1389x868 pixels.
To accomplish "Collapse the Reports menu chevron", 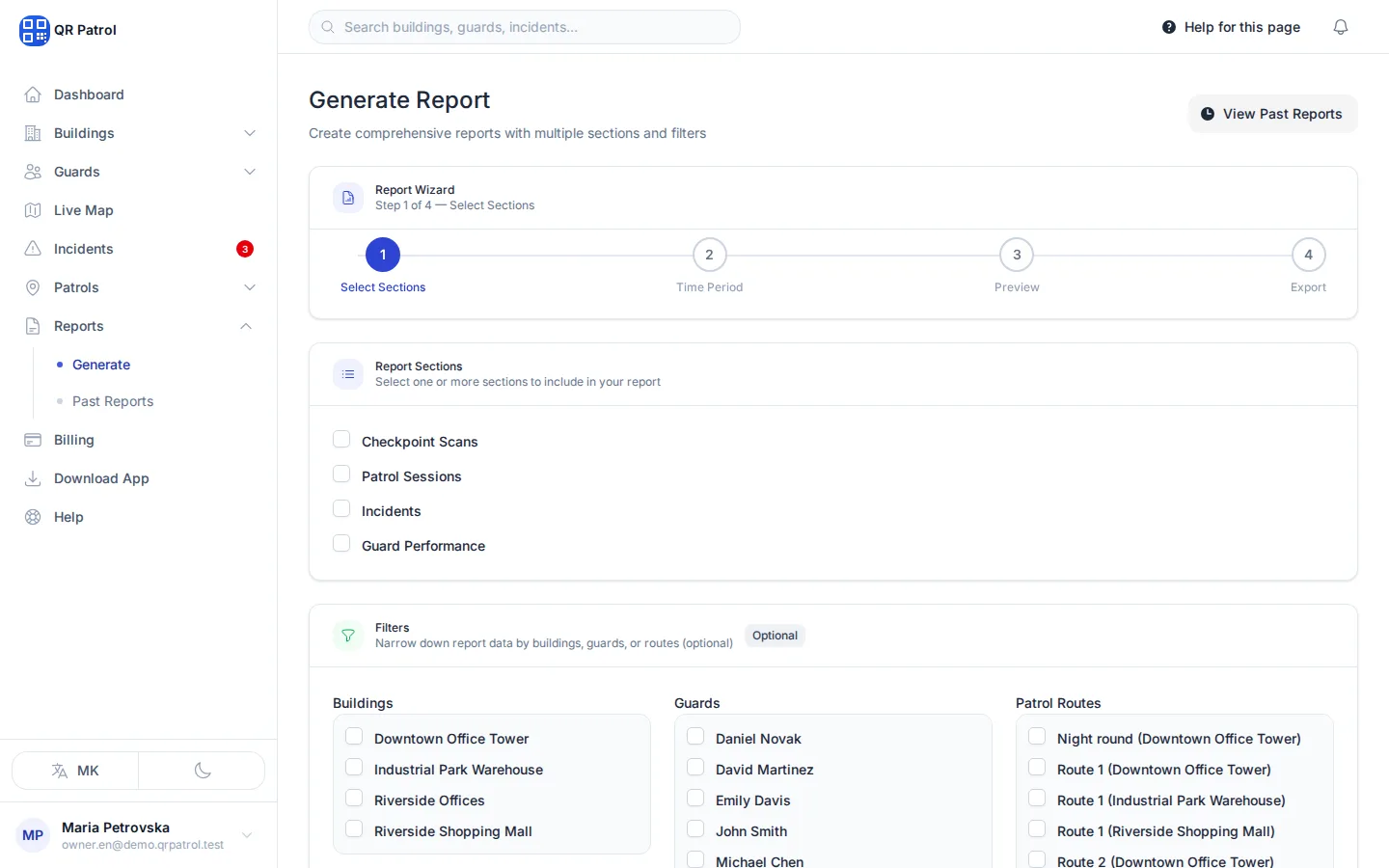I will (246, 326).
